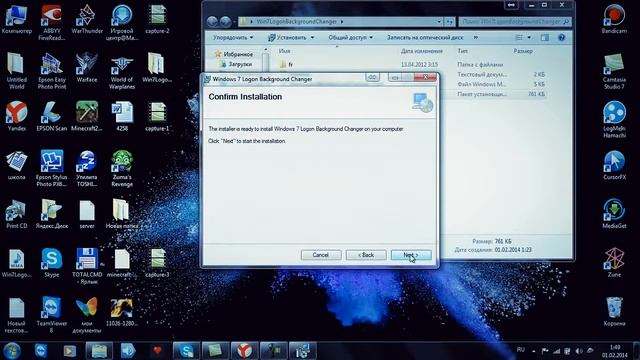Show hidden tray icons arrow
This screenshot has height=360, width=640.
533,351
